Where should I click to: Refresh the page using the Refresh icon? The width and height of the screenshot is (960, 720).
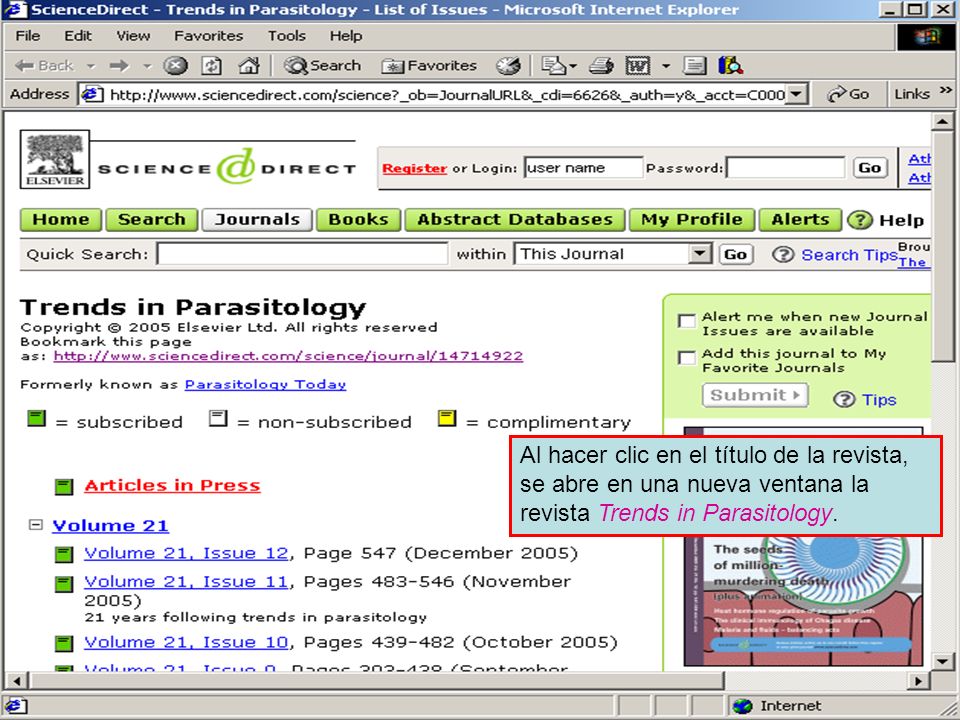click(211, 66)
